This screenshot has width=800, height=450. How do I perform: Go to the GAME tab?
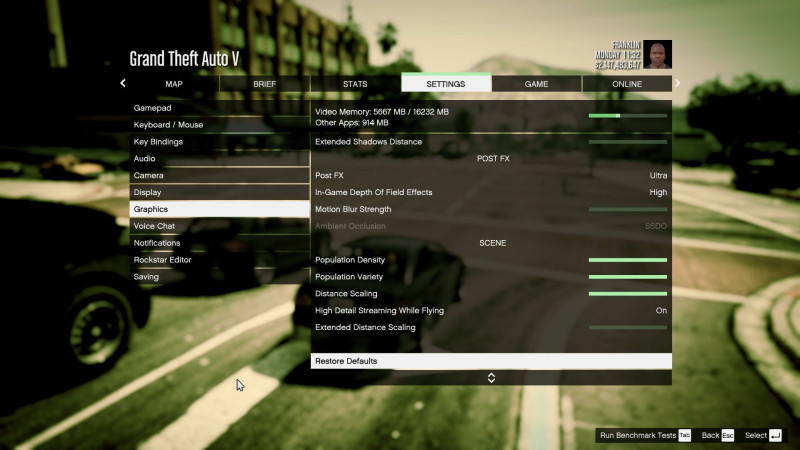coord(536,84)
